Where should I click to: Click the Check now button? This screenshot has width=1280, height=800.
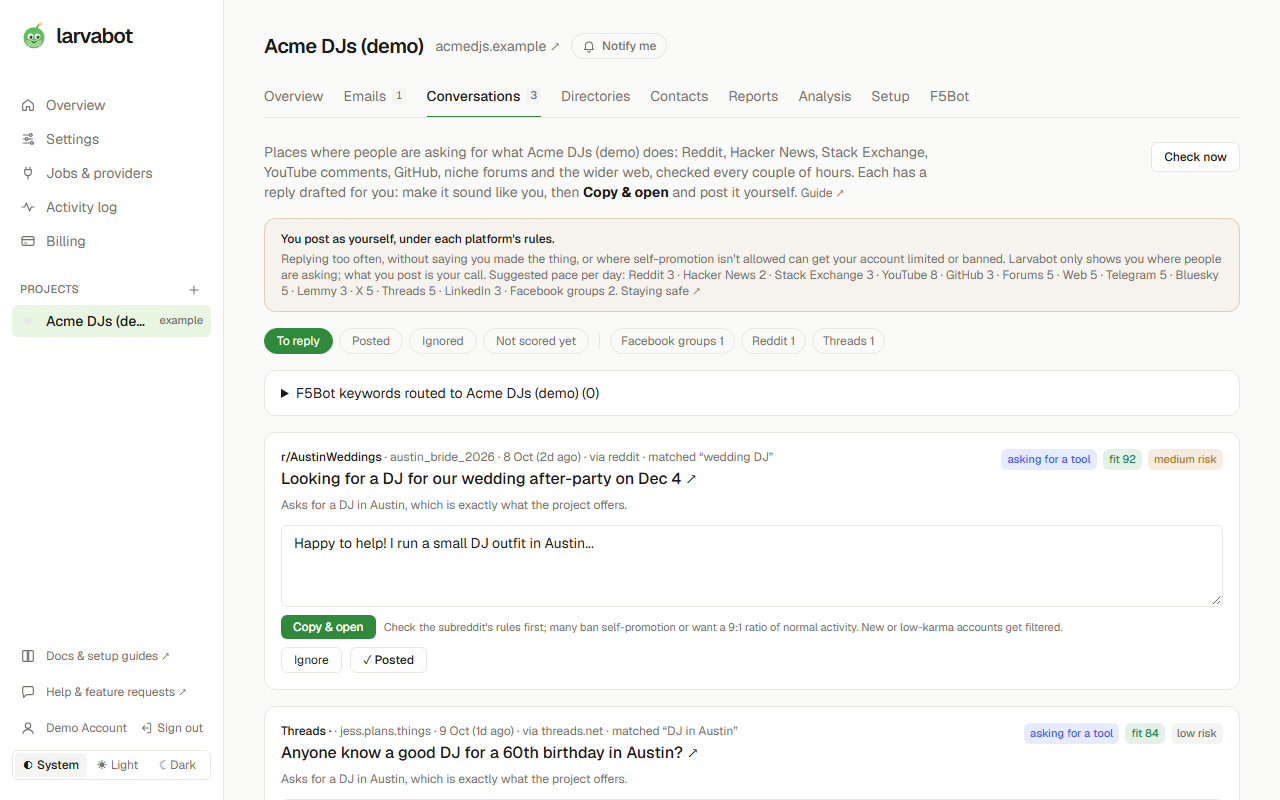(1195, 157)
